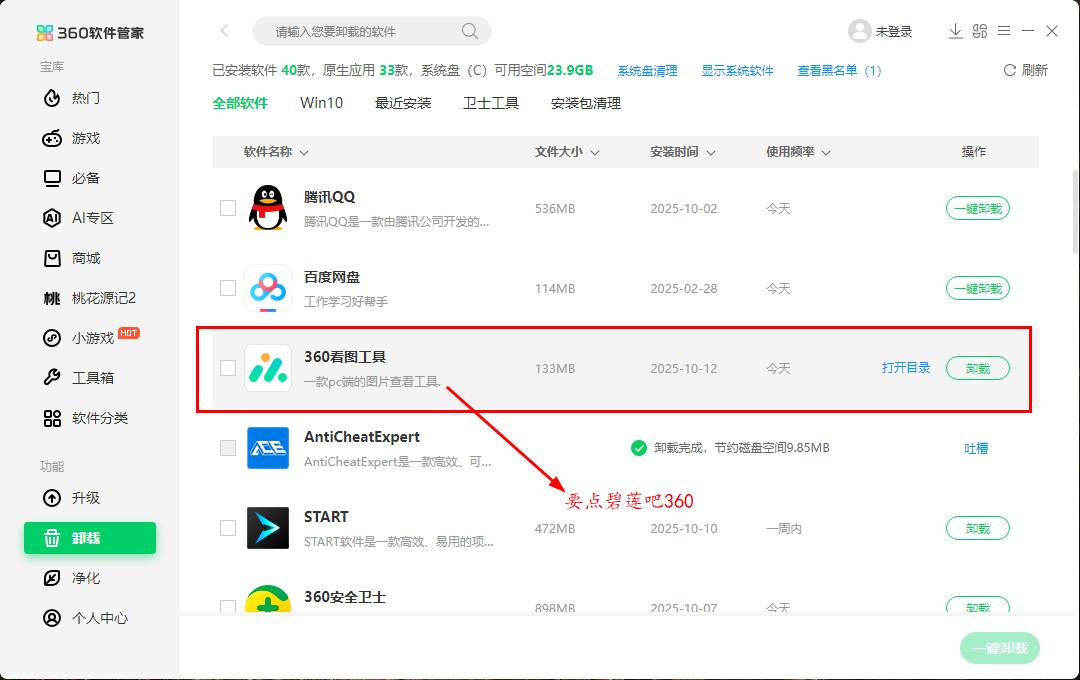Open the 净化 sidebar icon
The width and height of the screenshot is (1080, 680).
tap(52, 578)
